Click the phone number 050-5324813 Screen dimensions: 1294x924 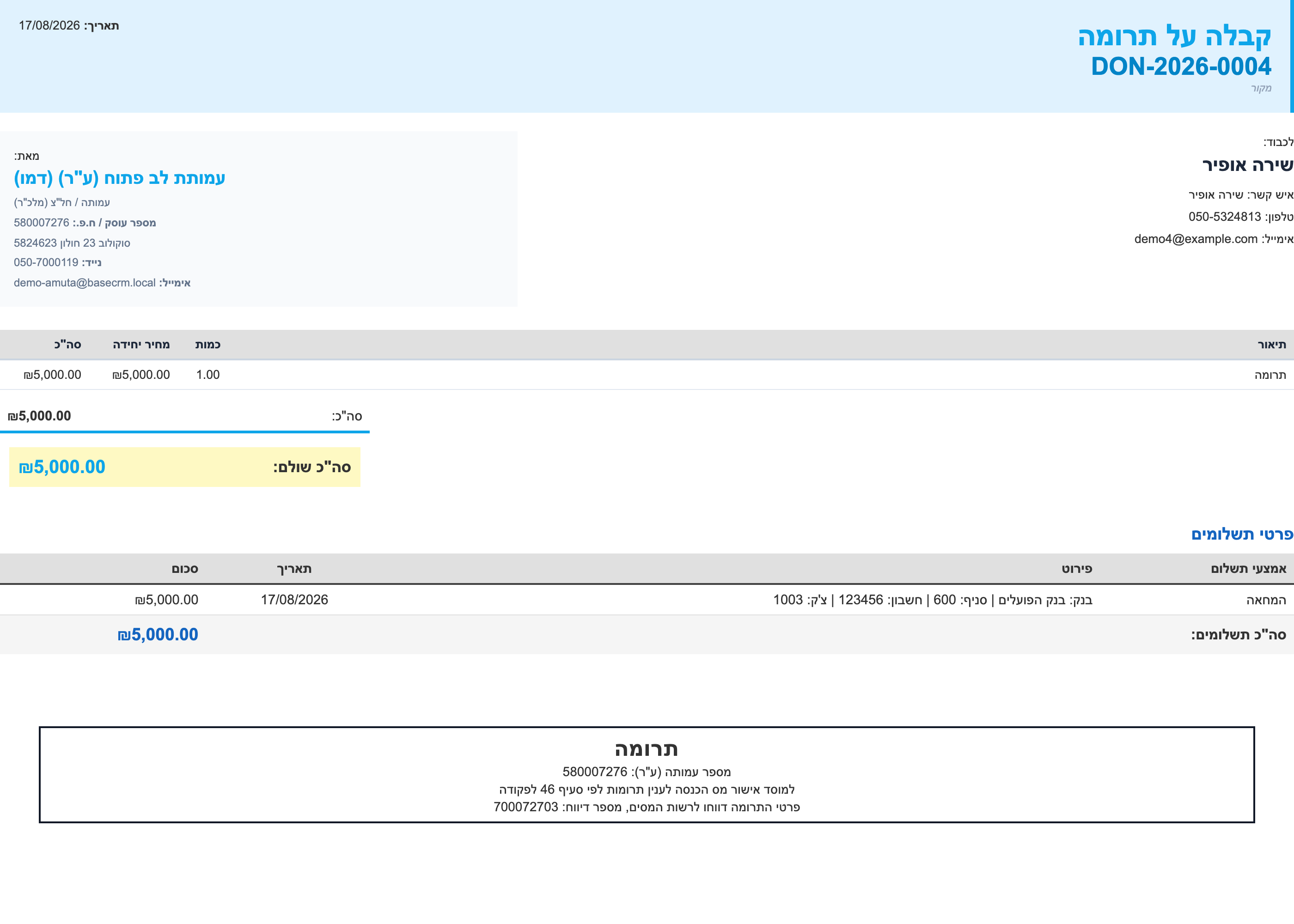pos(1225,217)
